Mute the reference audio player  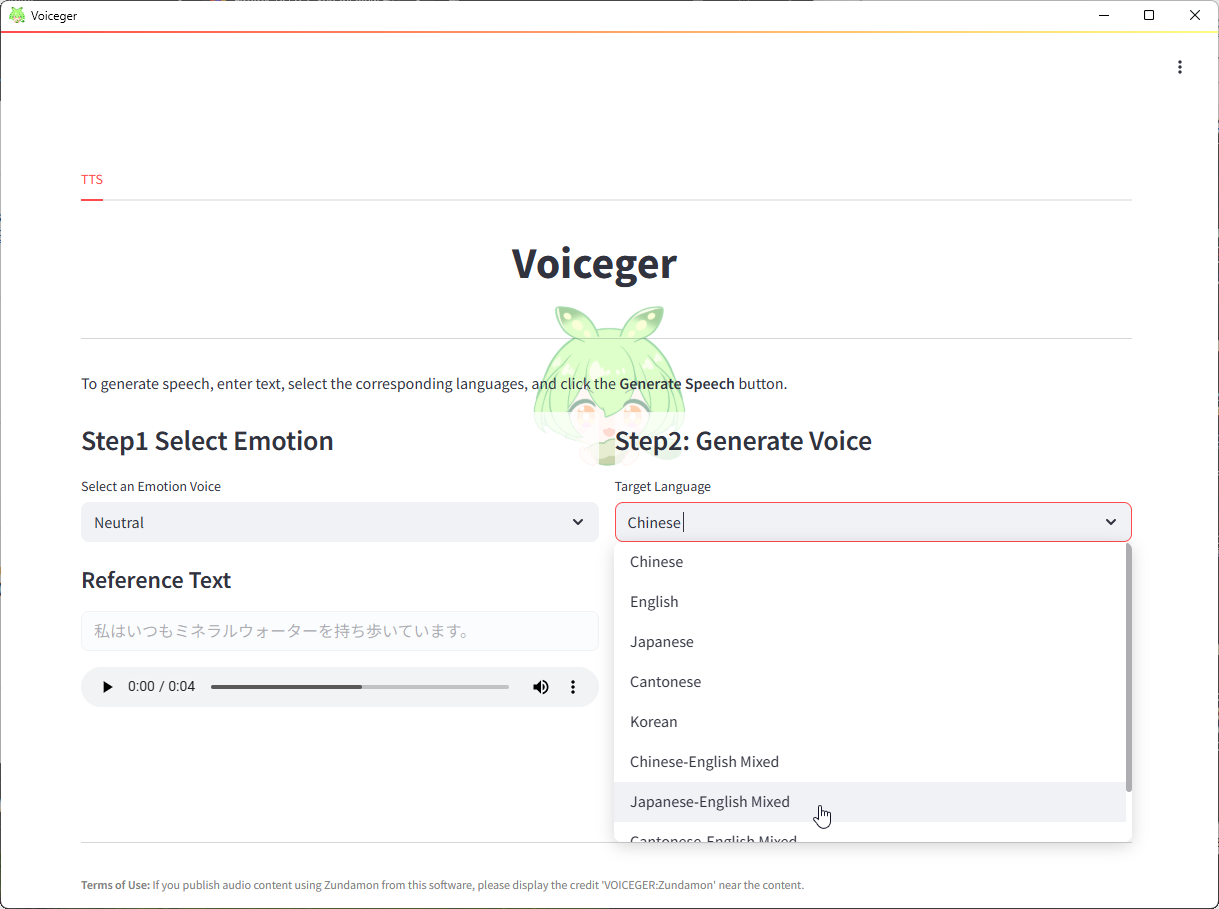[x=541, y=687]
